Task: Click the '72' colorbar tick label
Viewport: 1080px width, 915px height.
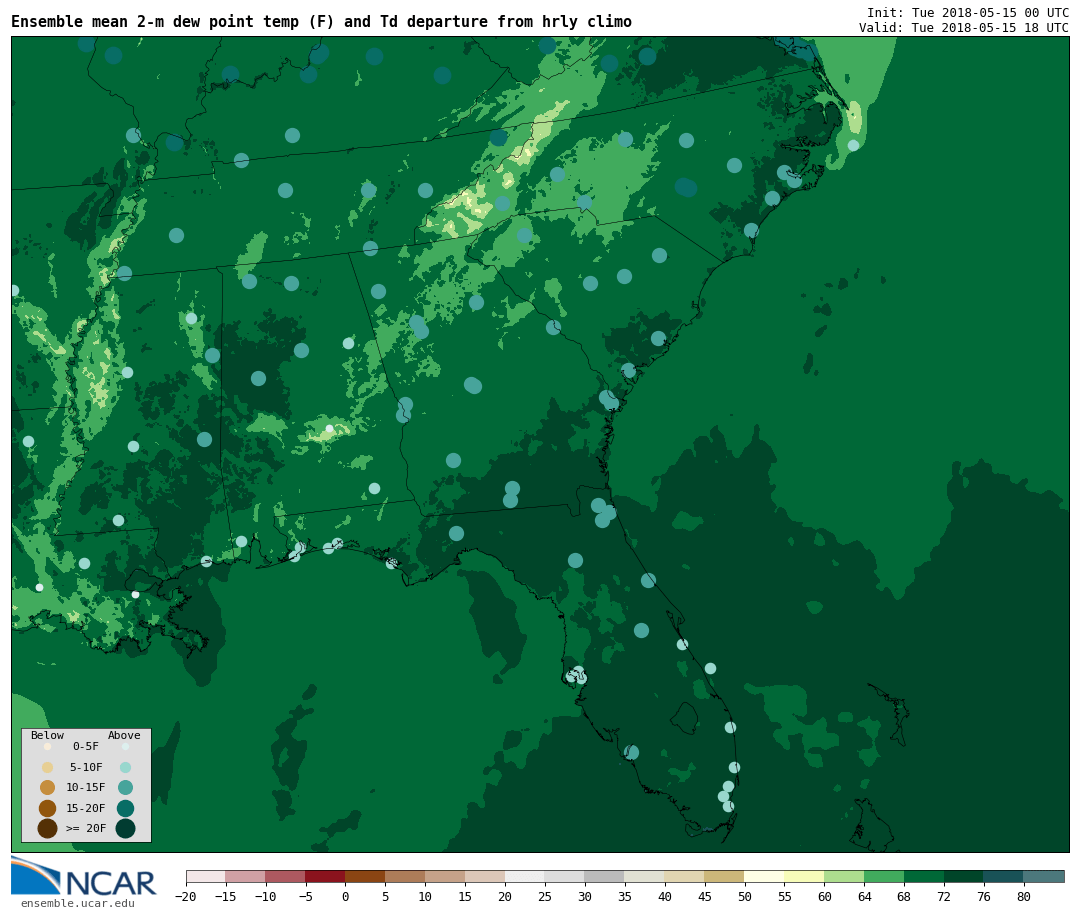Action: (945, 897)
